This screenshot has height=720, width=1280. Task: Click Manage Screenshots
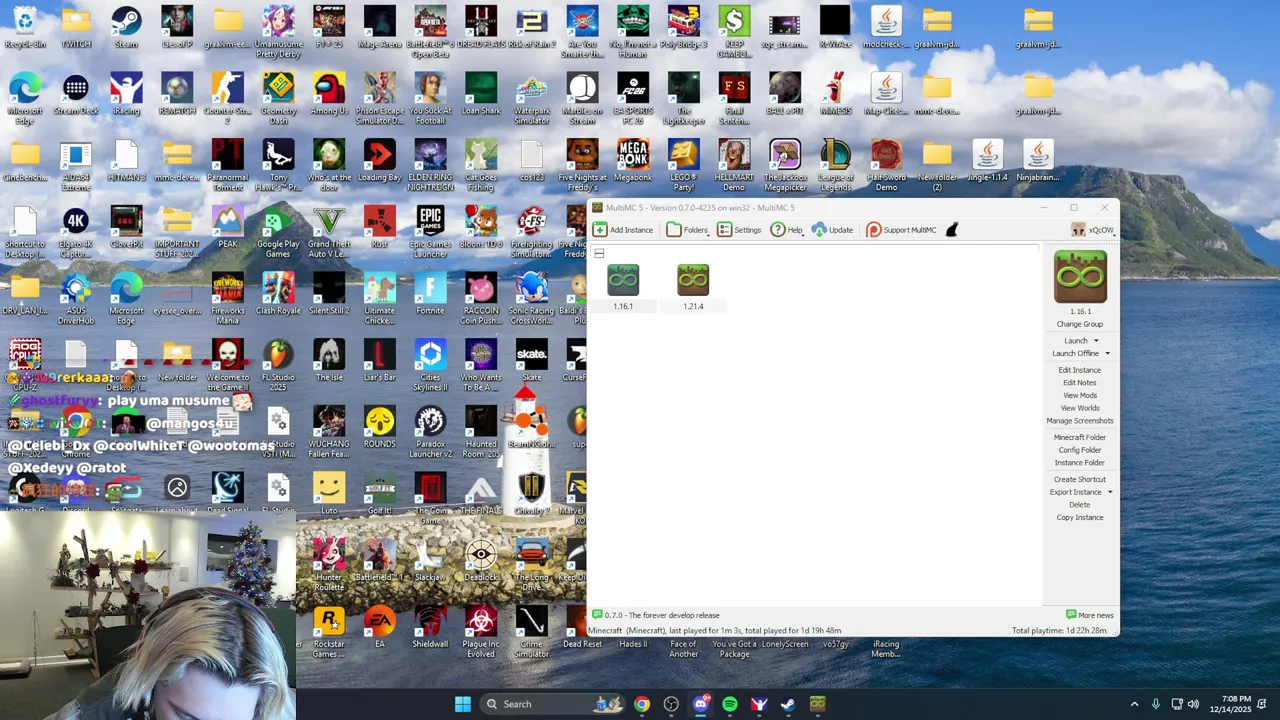[1080, 421]
